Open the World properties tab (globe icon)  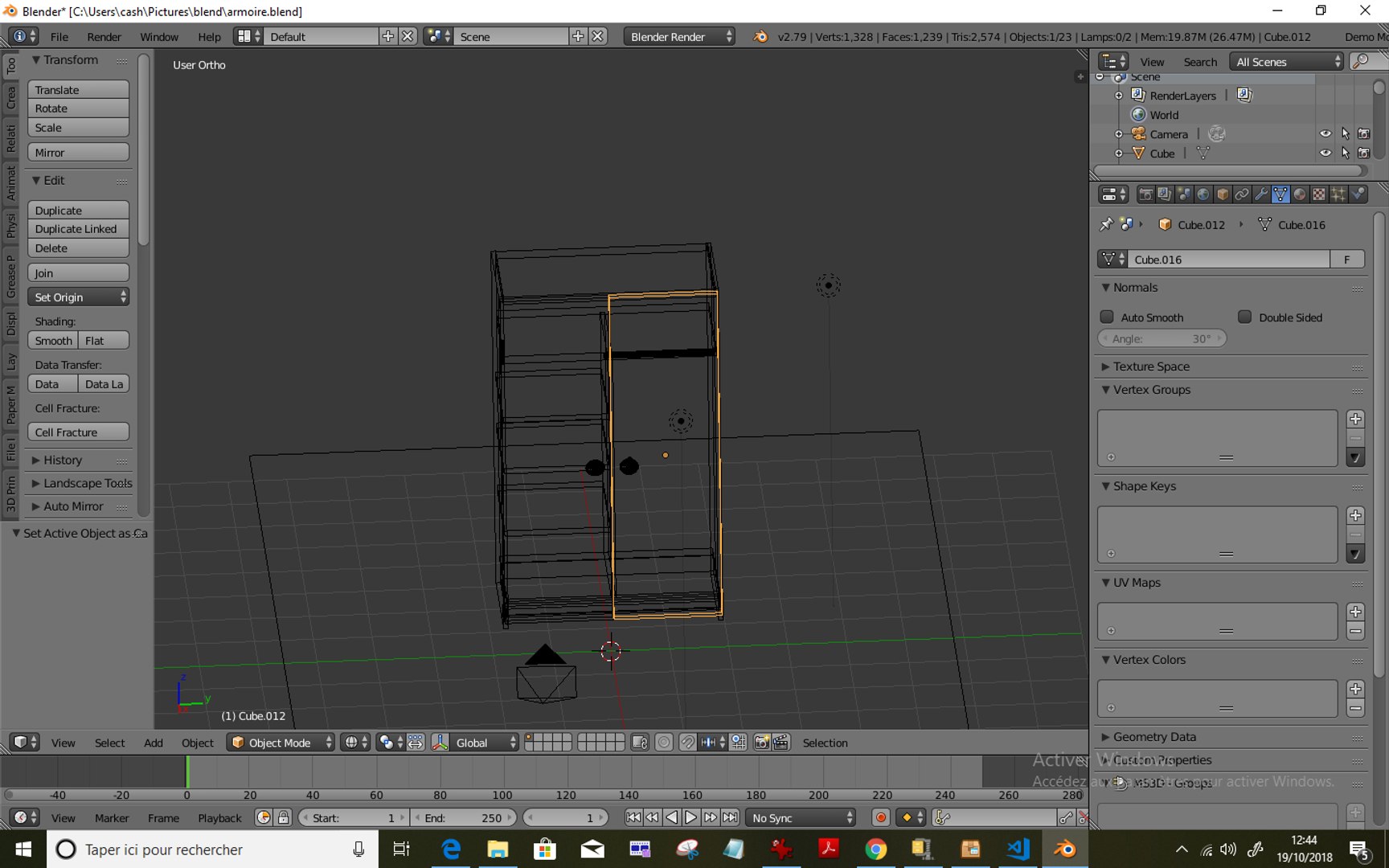(x=1203, y=194)
